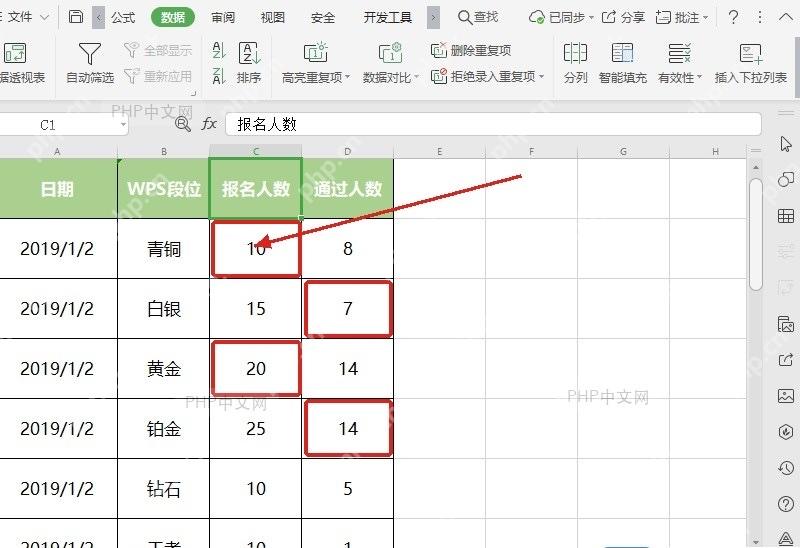Screen dimensions: 800x548
Task: Select the 报名人数 header cell
Action: click(256, 189)
